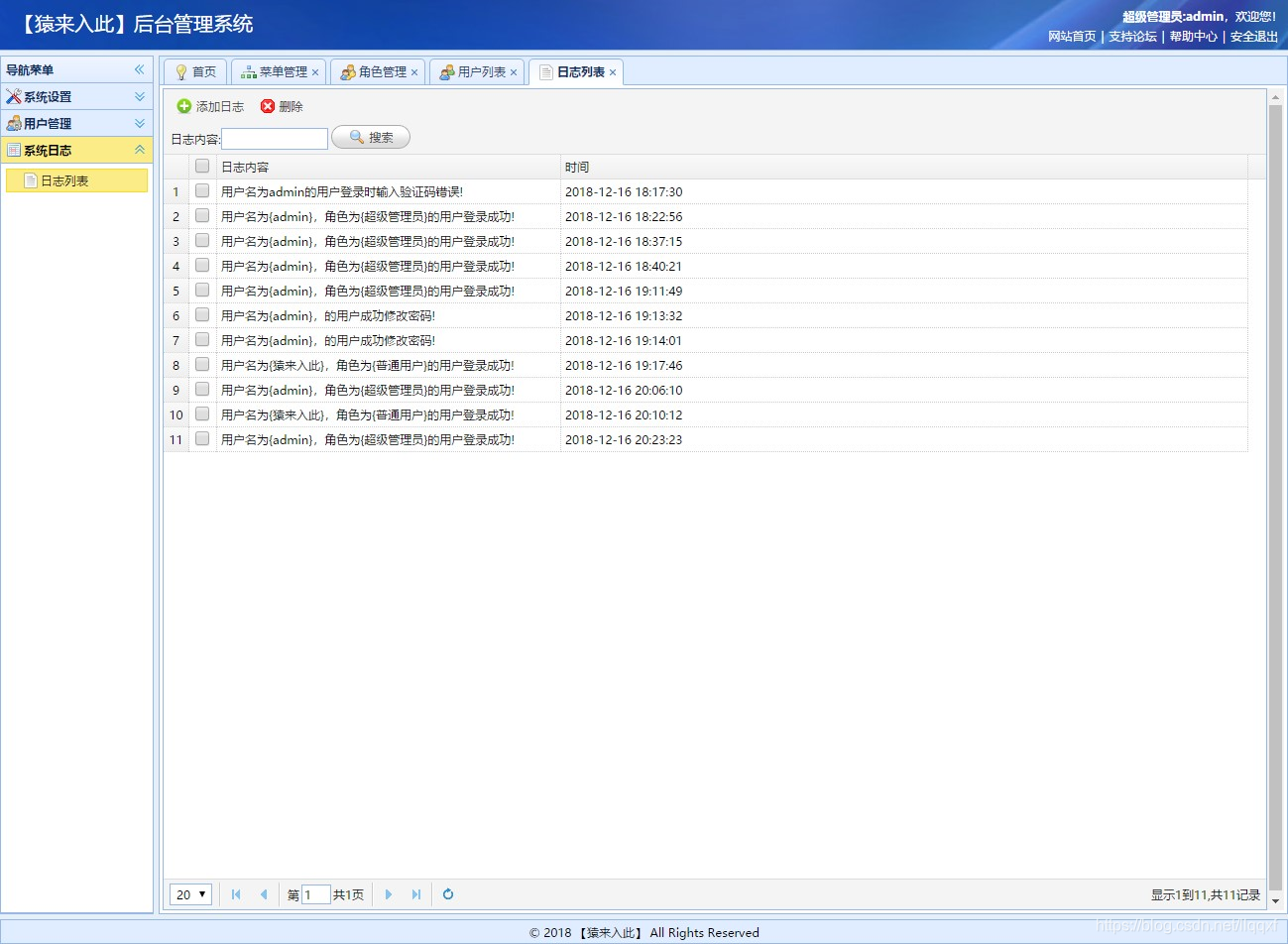
Task: Select the 日志列表 tab
Action: click(x=574, y=72)
